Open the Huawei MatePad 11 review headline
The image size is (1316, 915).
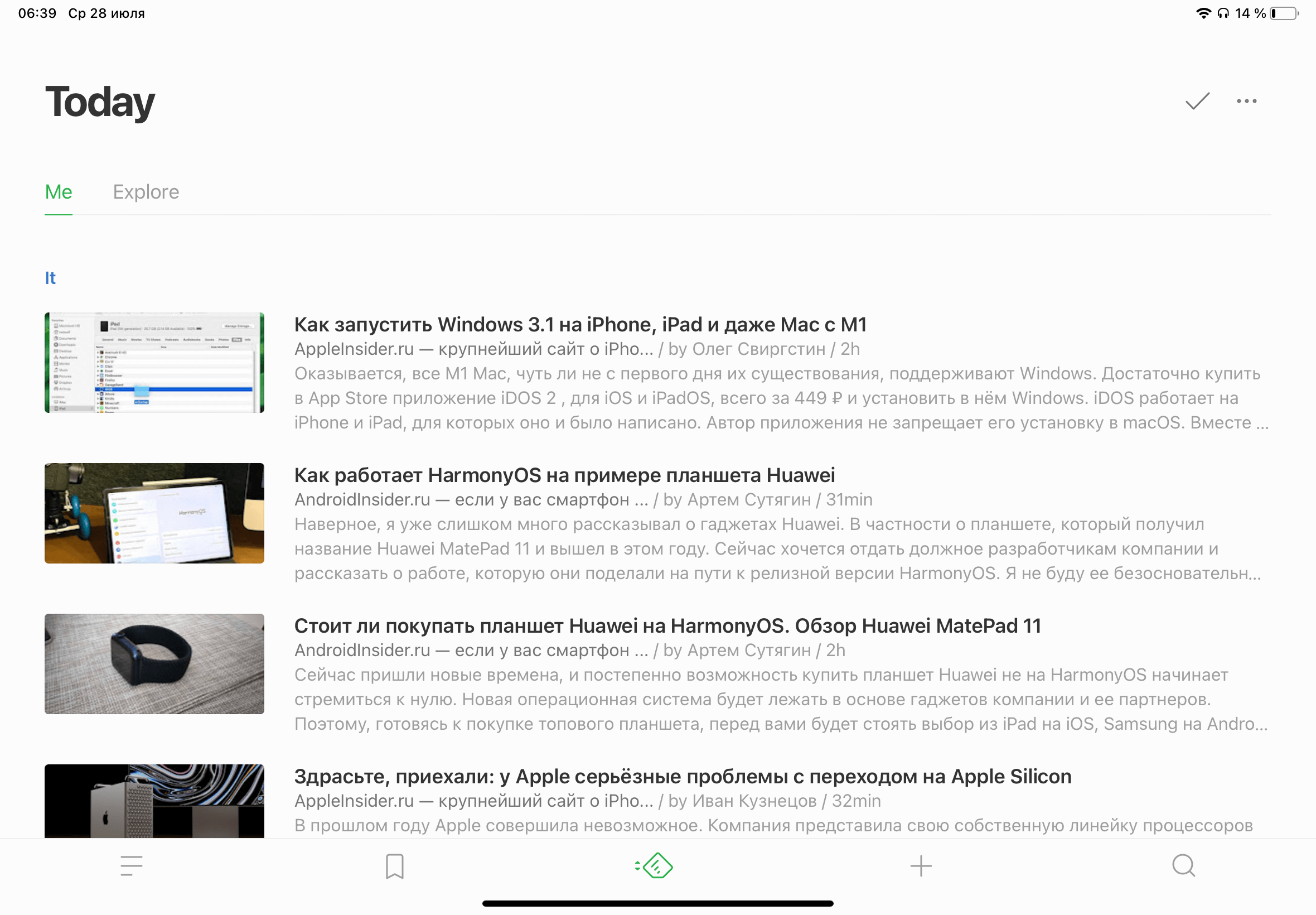[x=667, y=626]
